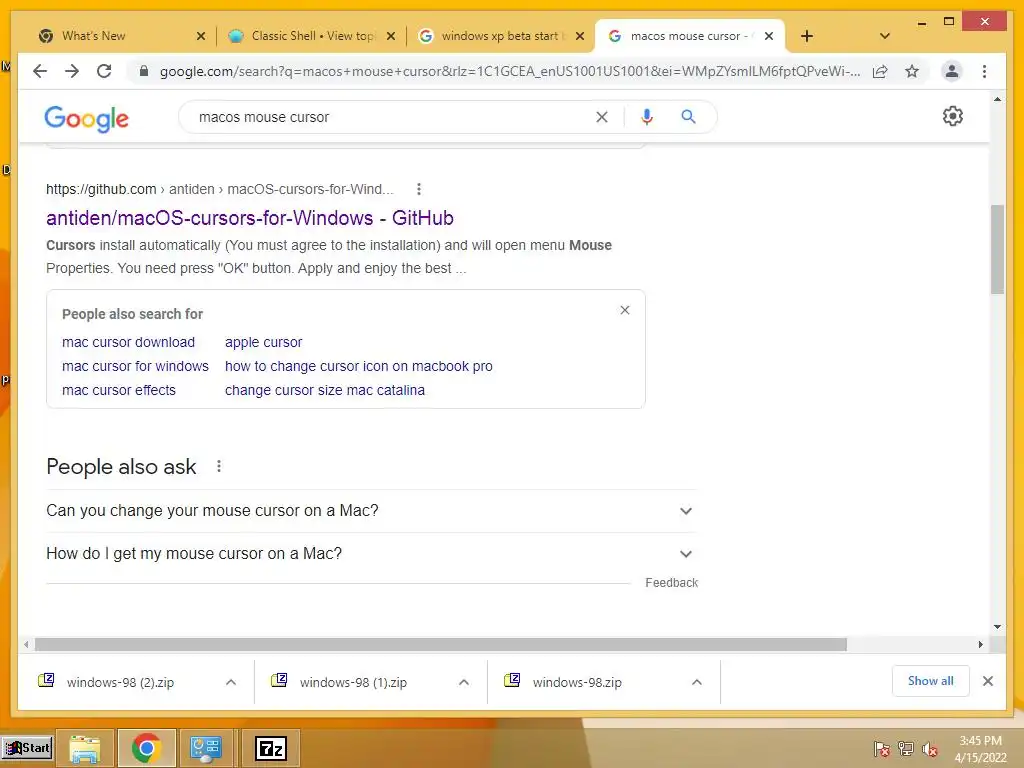Open options for windows-98 (2).zip download

(x=231, y=682)
